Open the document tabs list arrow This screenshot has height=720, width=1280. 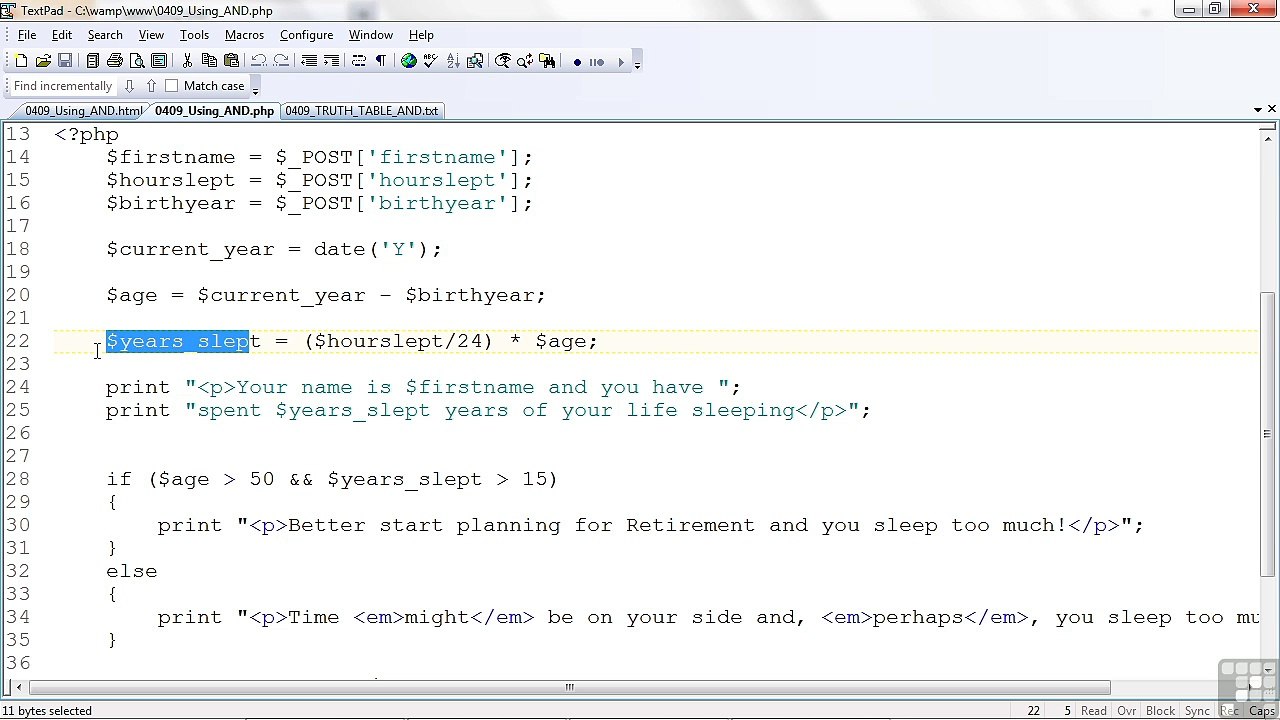(x=1257, y=109)
